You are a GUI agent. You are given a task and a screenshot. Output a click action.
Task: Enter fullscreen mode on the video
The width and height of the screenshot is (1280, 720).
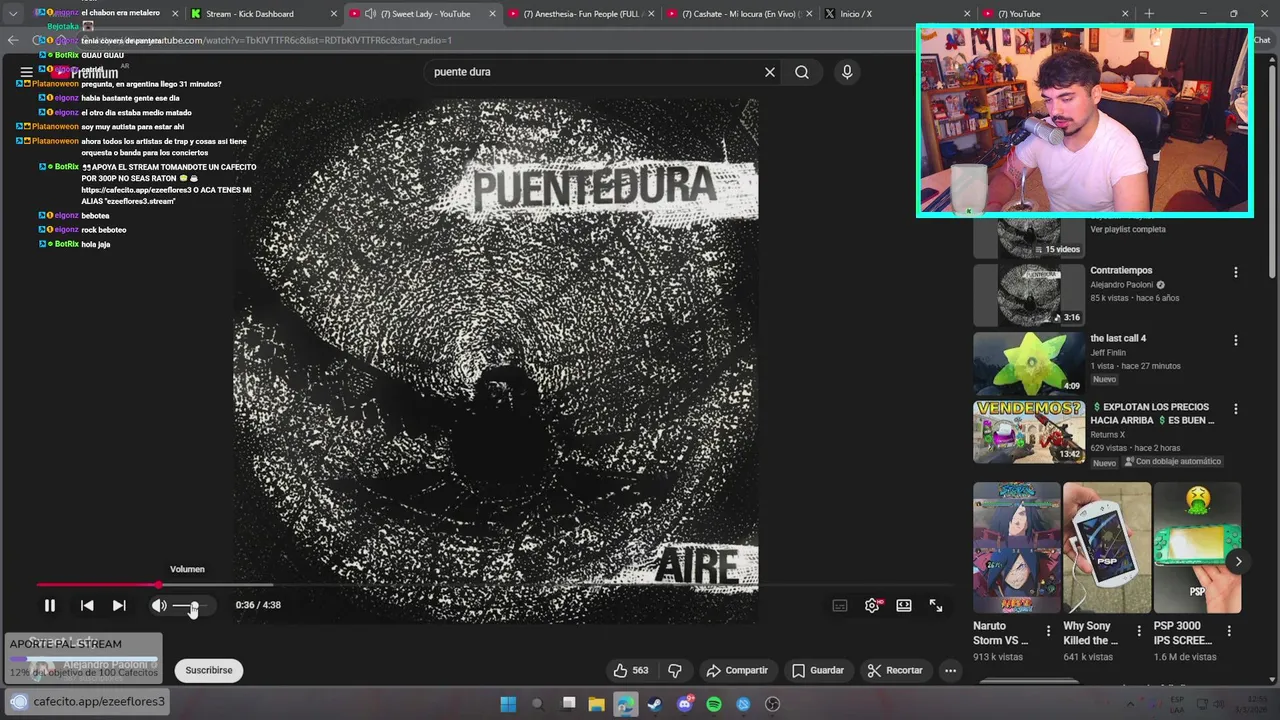936,605
